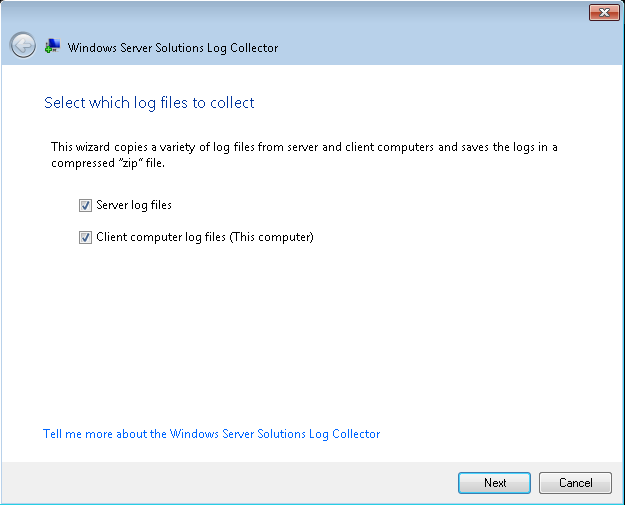Click the 'Server log files' label text
Image resolution: width=625 pixels, height=505 pixels.
(134, 206)
